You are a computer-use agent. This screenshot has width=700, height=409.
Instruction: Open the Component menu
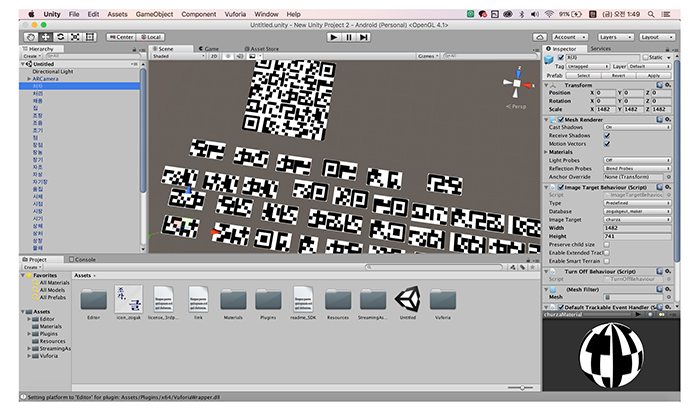[x=199, y=14]
